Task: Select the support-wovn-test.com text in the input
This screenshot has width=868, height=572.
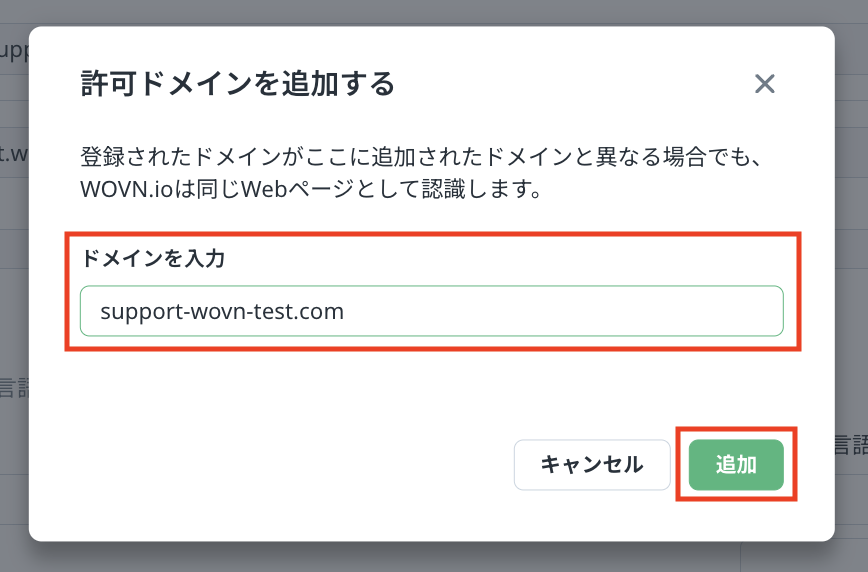Action: click(222, 311)
